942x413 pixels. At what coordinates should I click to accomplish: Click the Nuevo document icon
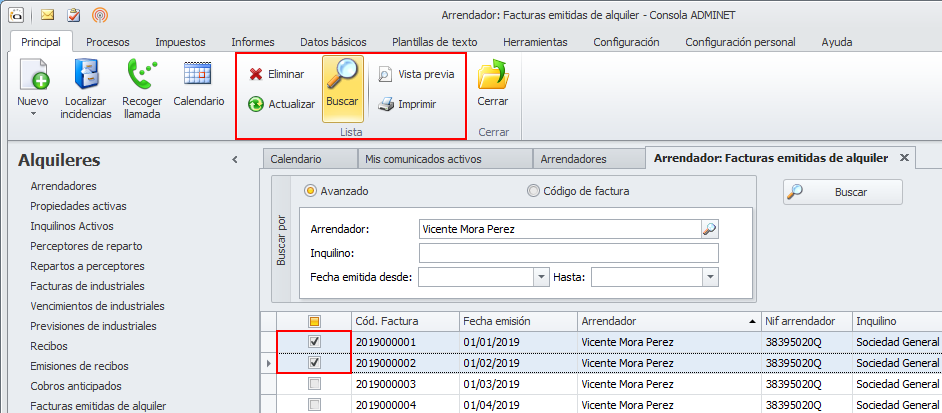tap(33, 76)
